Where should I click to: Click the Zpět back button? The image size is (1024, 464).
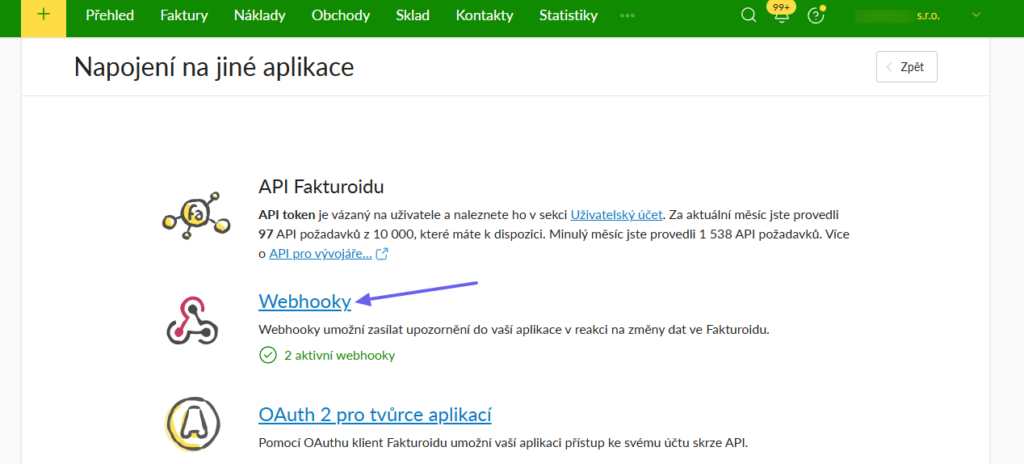click(x=906, y=67)
